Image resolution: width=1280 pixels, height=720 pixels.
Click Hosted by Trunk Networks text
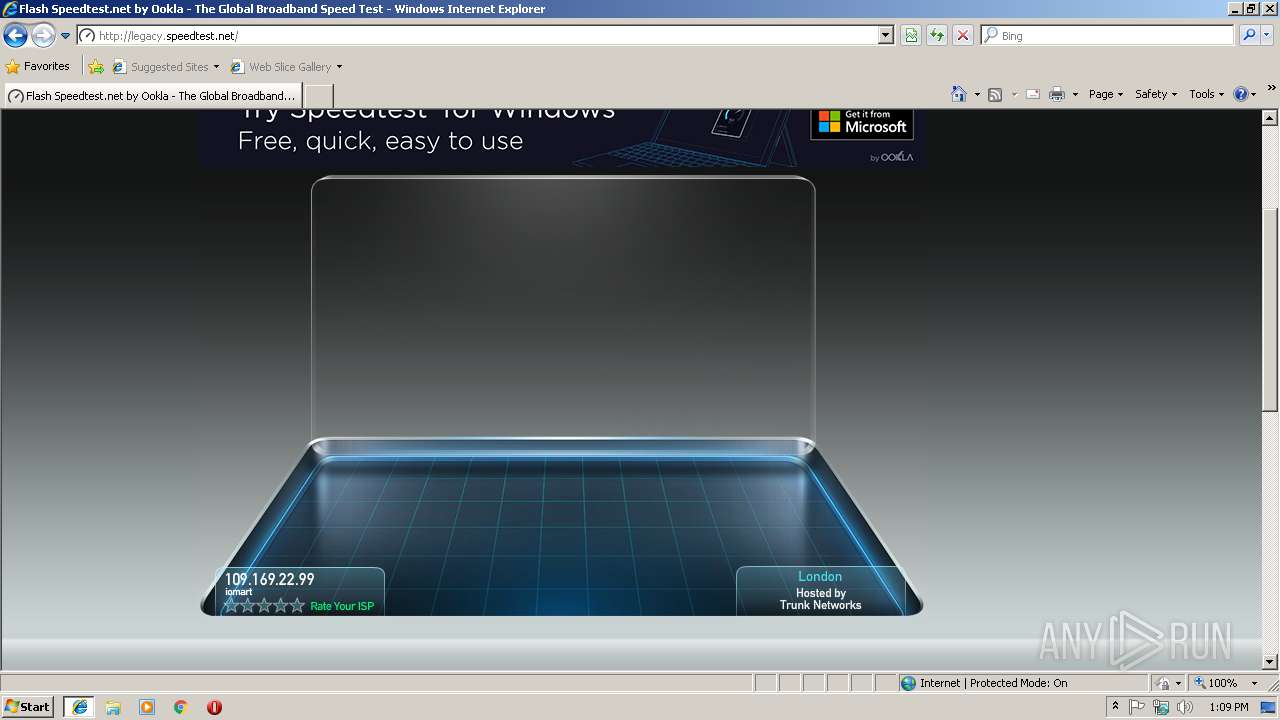tap(820, 599)
